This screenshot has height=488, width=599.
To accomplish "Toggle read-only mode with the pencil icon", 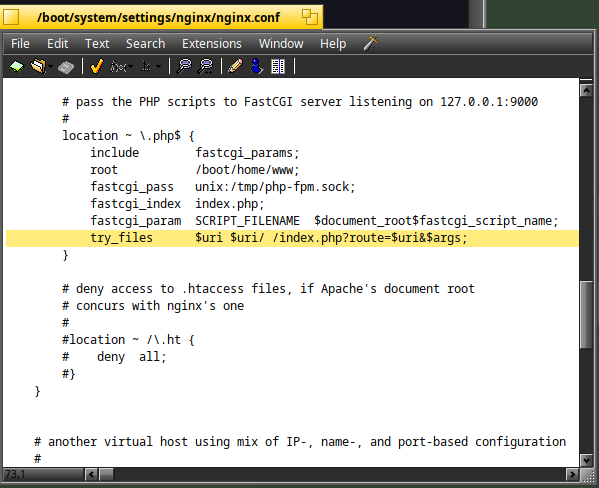I will [235, 66].
